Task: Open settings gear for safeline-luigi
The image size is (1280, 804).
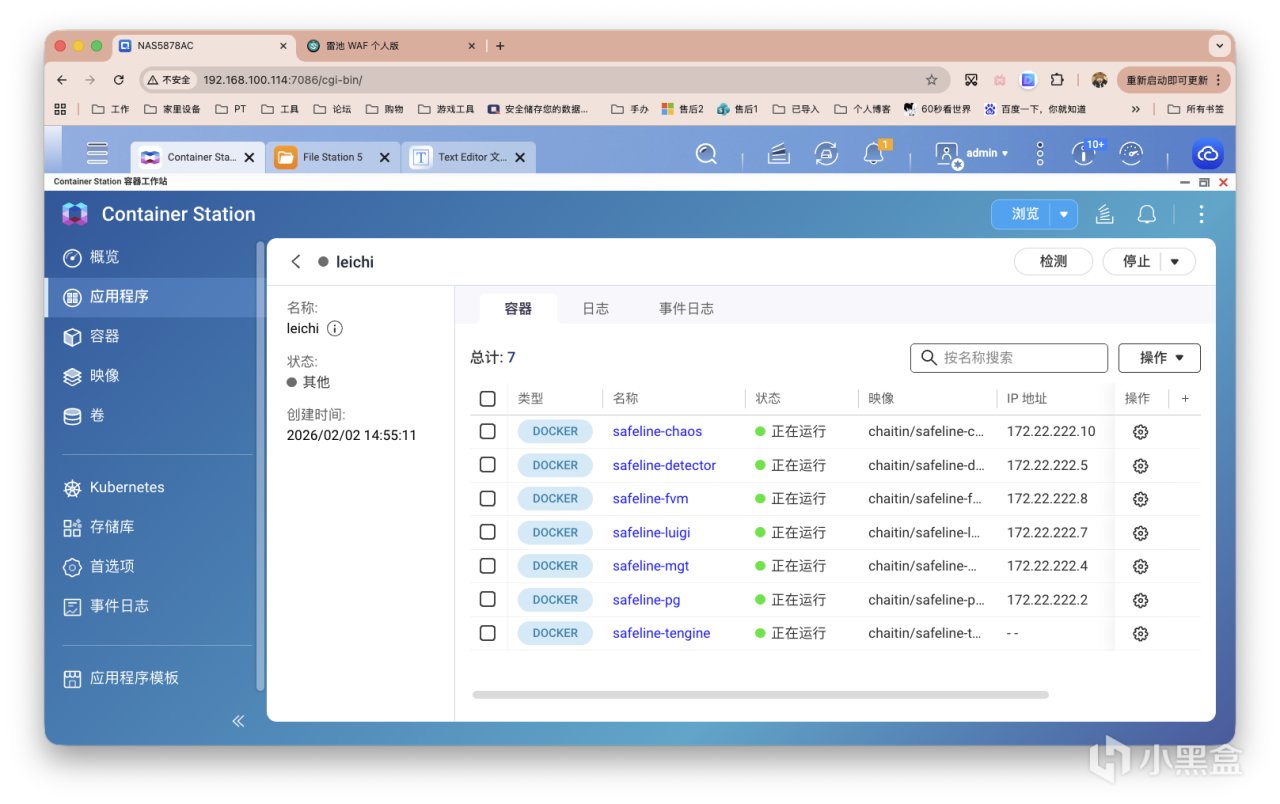Action: [x=1140, y=533]
